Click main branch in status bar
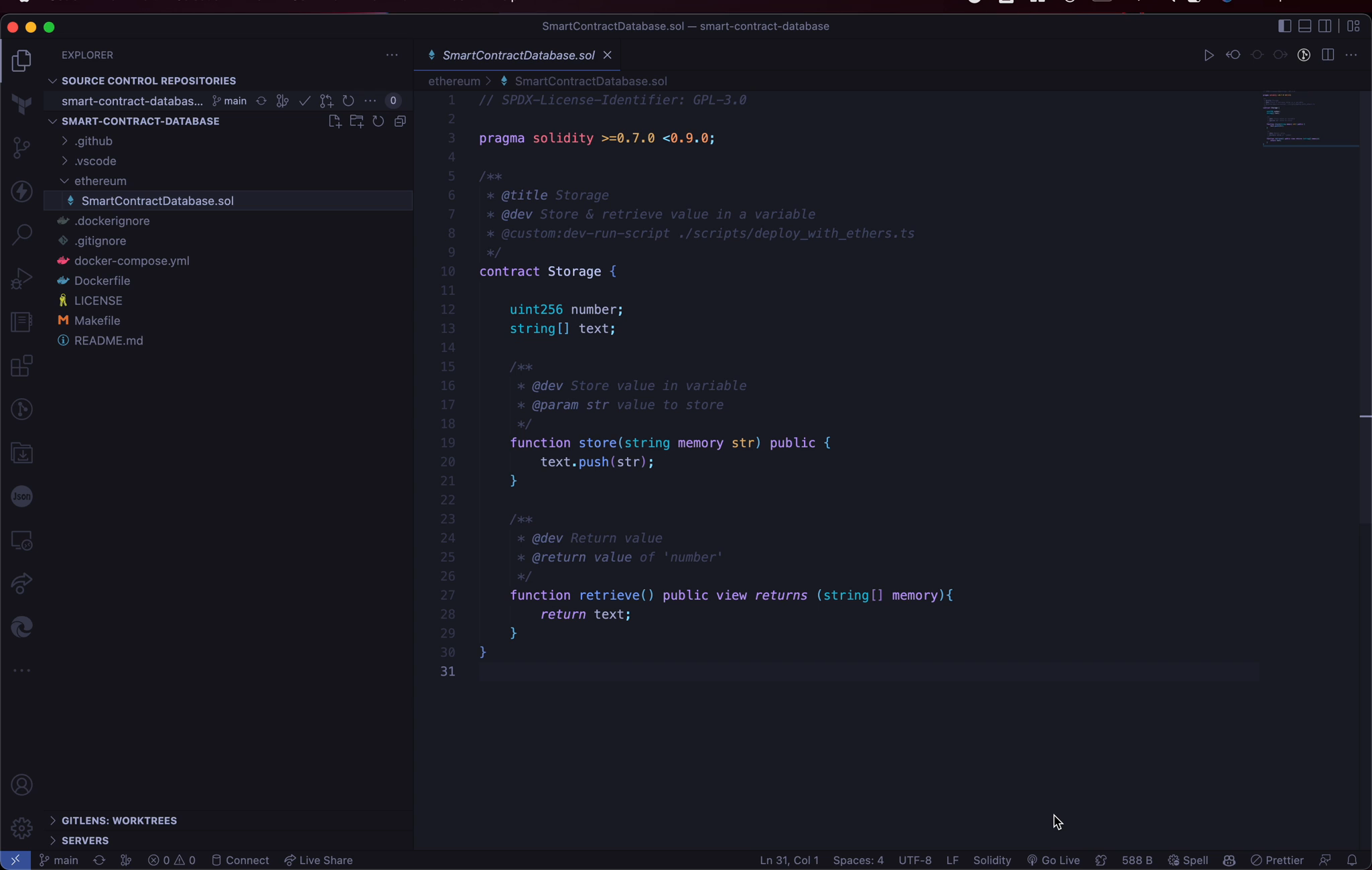1372x870 pixels. pyautogui.click(x=59, y=860)
